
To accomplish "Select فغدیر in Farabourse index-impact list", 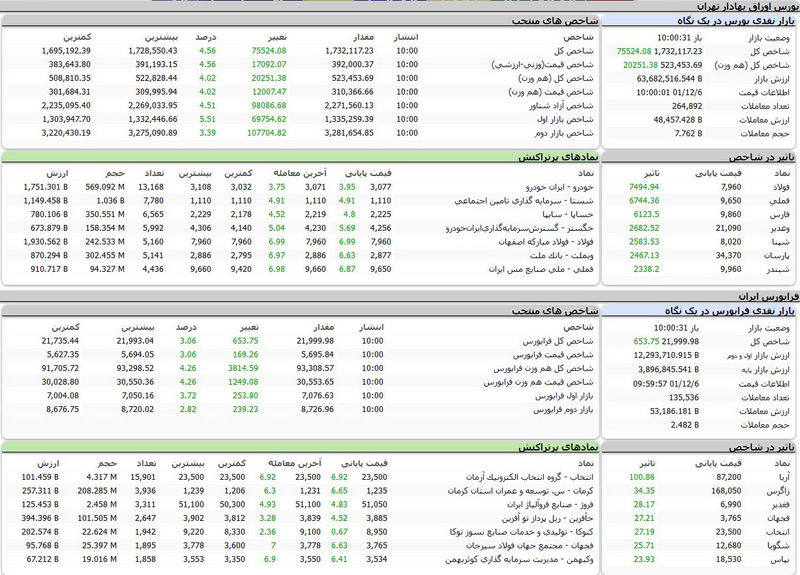I will [781, 505].
